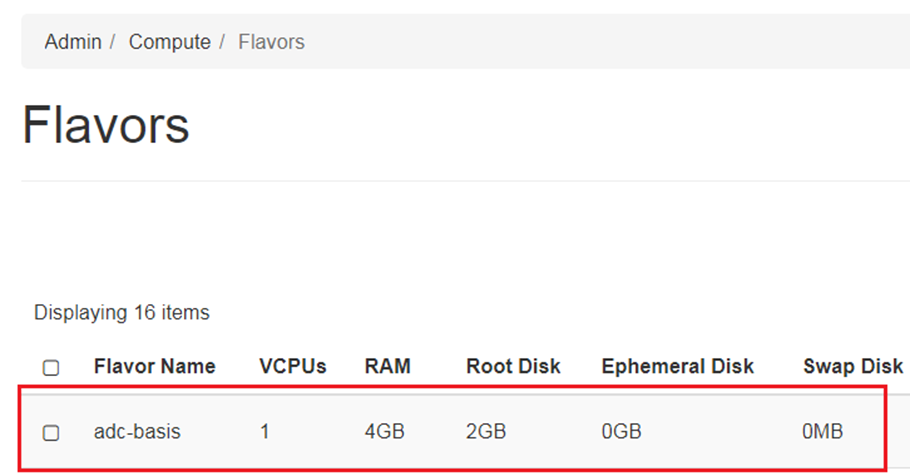
Task: Sort table by VCPUs column header
Action: pyautogui.click(x=292, y=367)
